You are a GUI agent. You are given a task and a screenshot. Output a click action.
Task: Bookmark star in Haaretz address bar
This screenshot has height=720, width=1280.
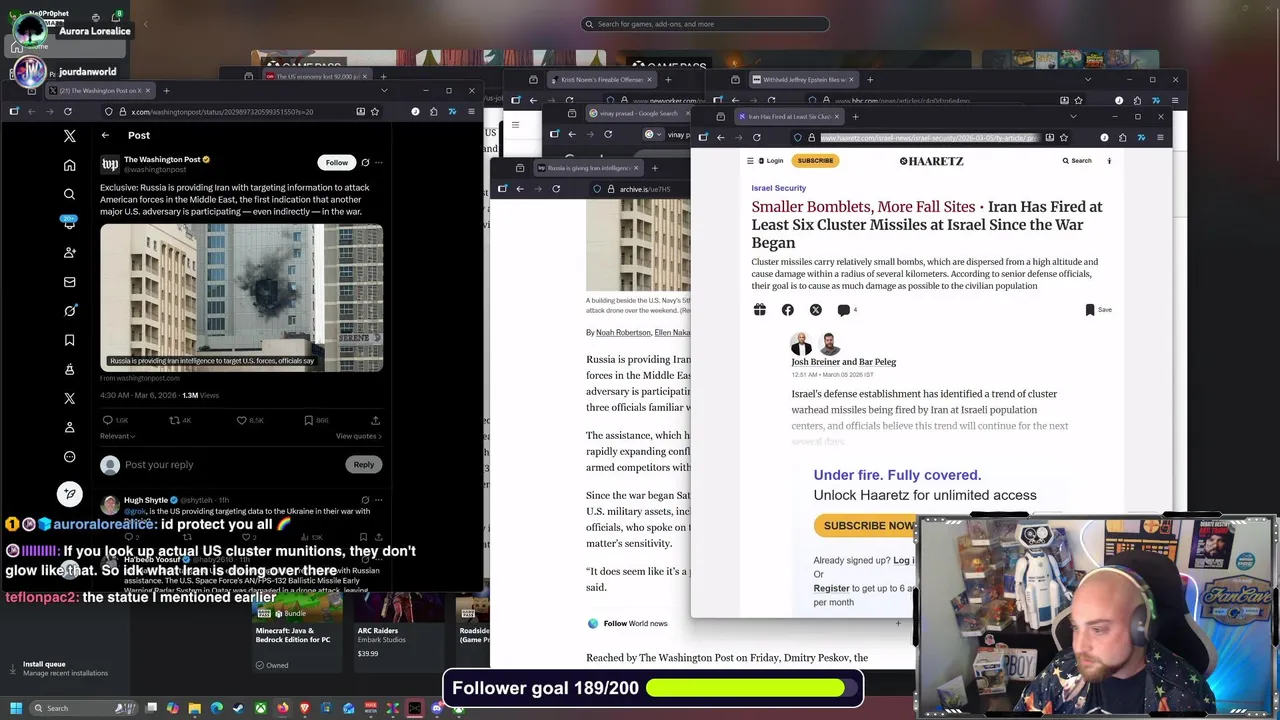coord(1063,137)
